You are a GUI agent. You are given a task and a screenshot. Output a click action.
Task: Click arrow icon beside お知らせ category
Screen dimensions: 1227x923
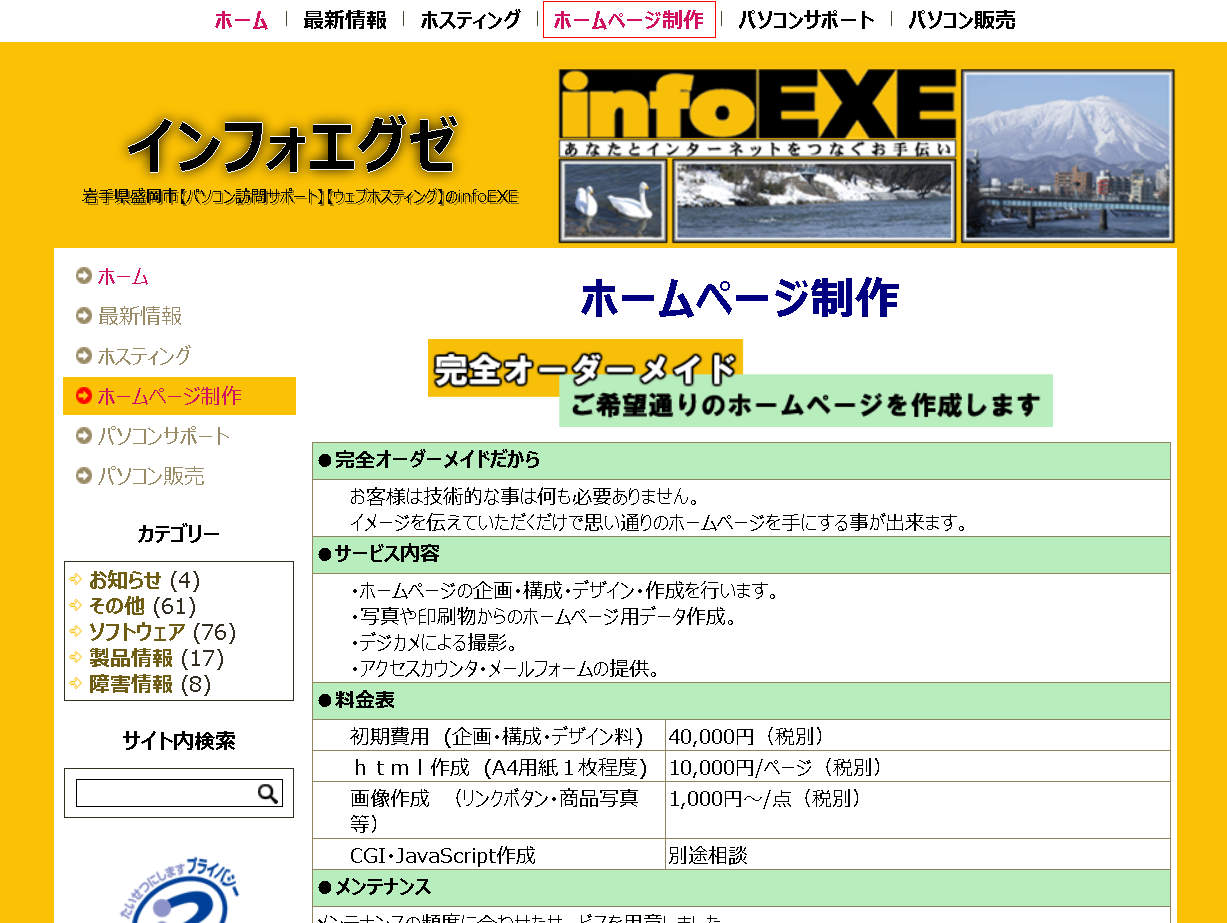click(76, 580)
